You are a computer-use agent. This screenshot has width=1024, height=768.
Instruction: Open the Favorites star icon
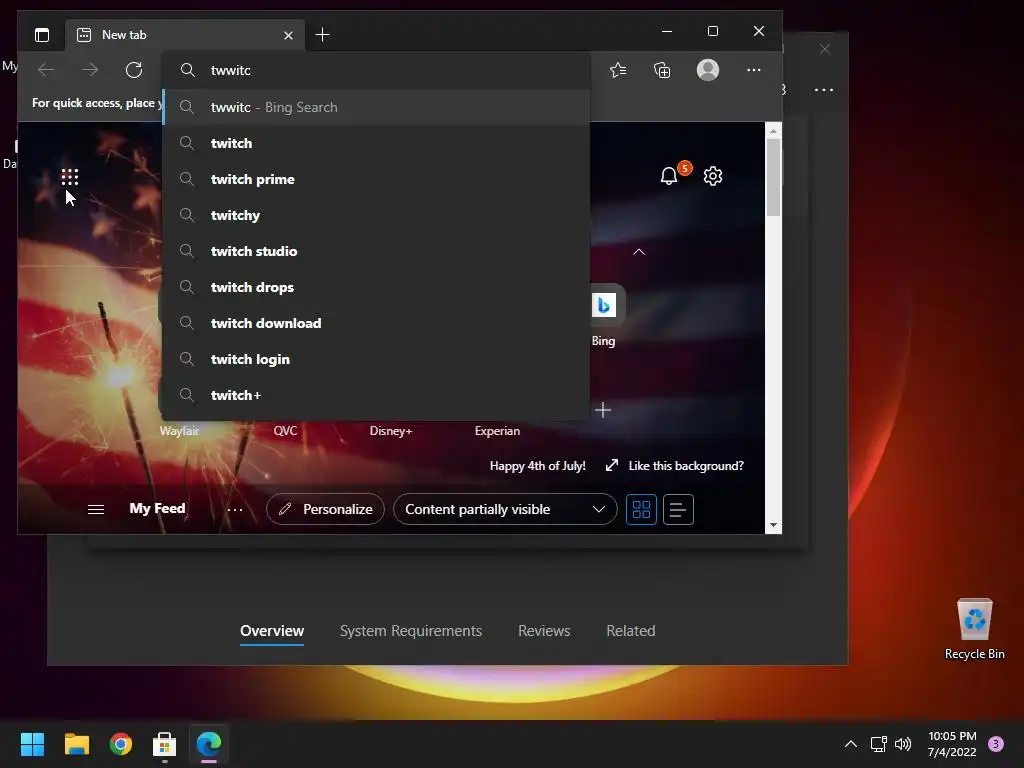coord(618,70)
